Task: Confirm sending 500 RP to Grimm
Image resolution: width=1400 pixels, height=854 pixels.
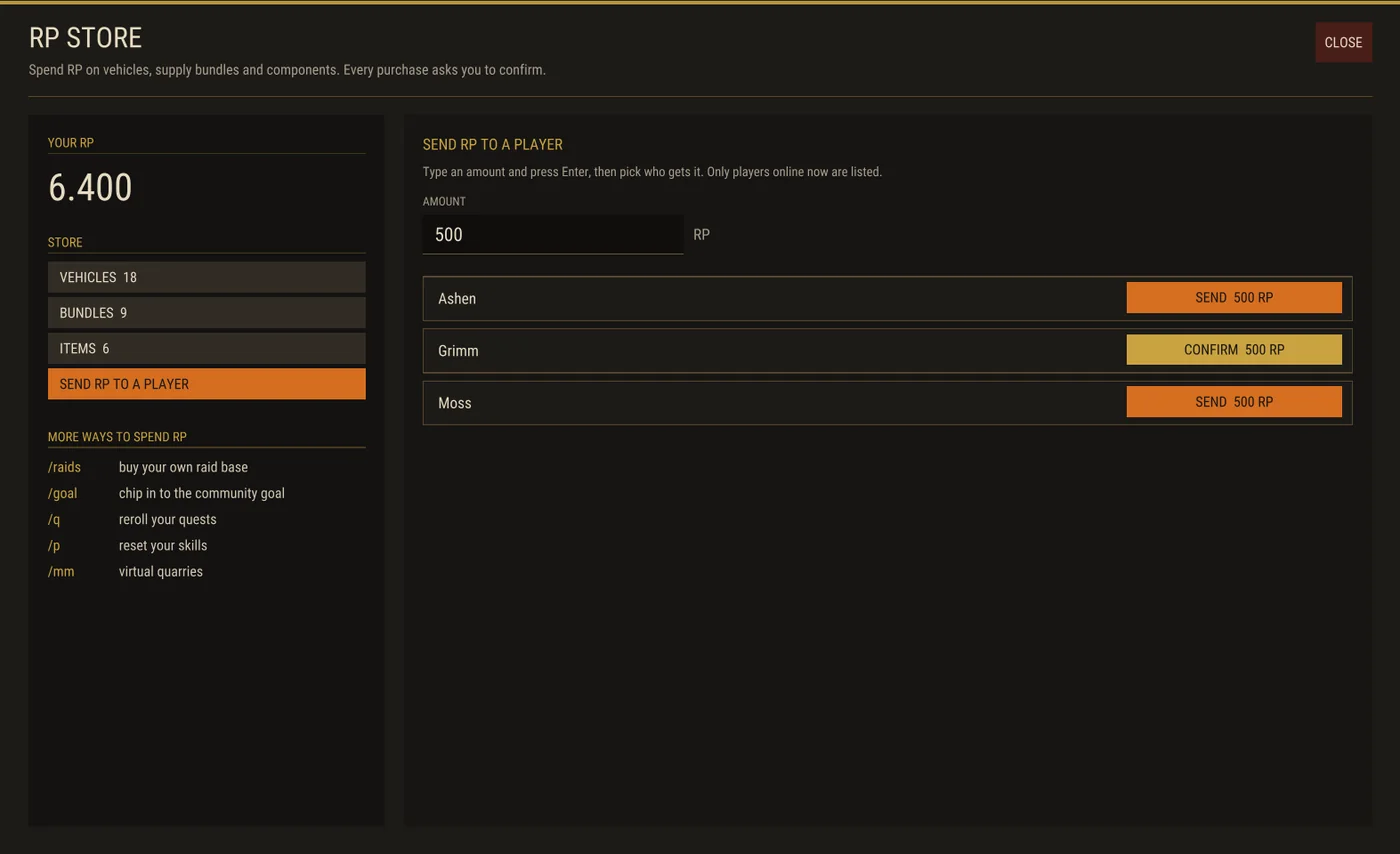Action: [x=1234, y=350]
